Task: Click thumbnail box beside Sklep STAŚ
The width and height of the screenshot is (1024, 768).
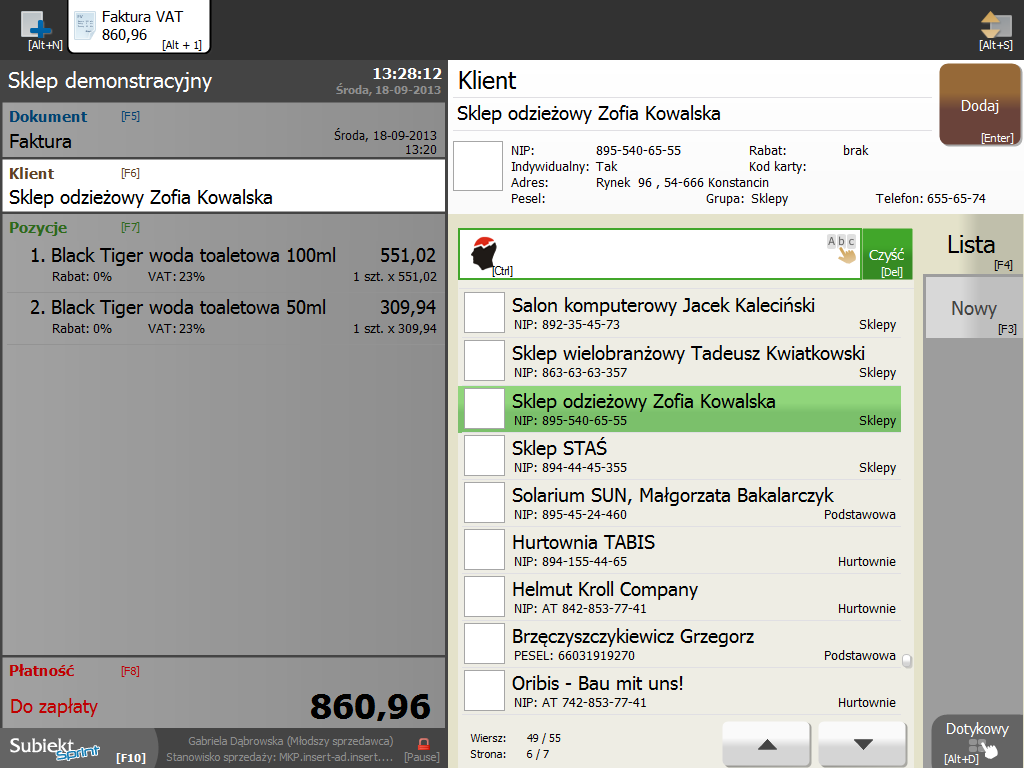Action: pos(484,455)
